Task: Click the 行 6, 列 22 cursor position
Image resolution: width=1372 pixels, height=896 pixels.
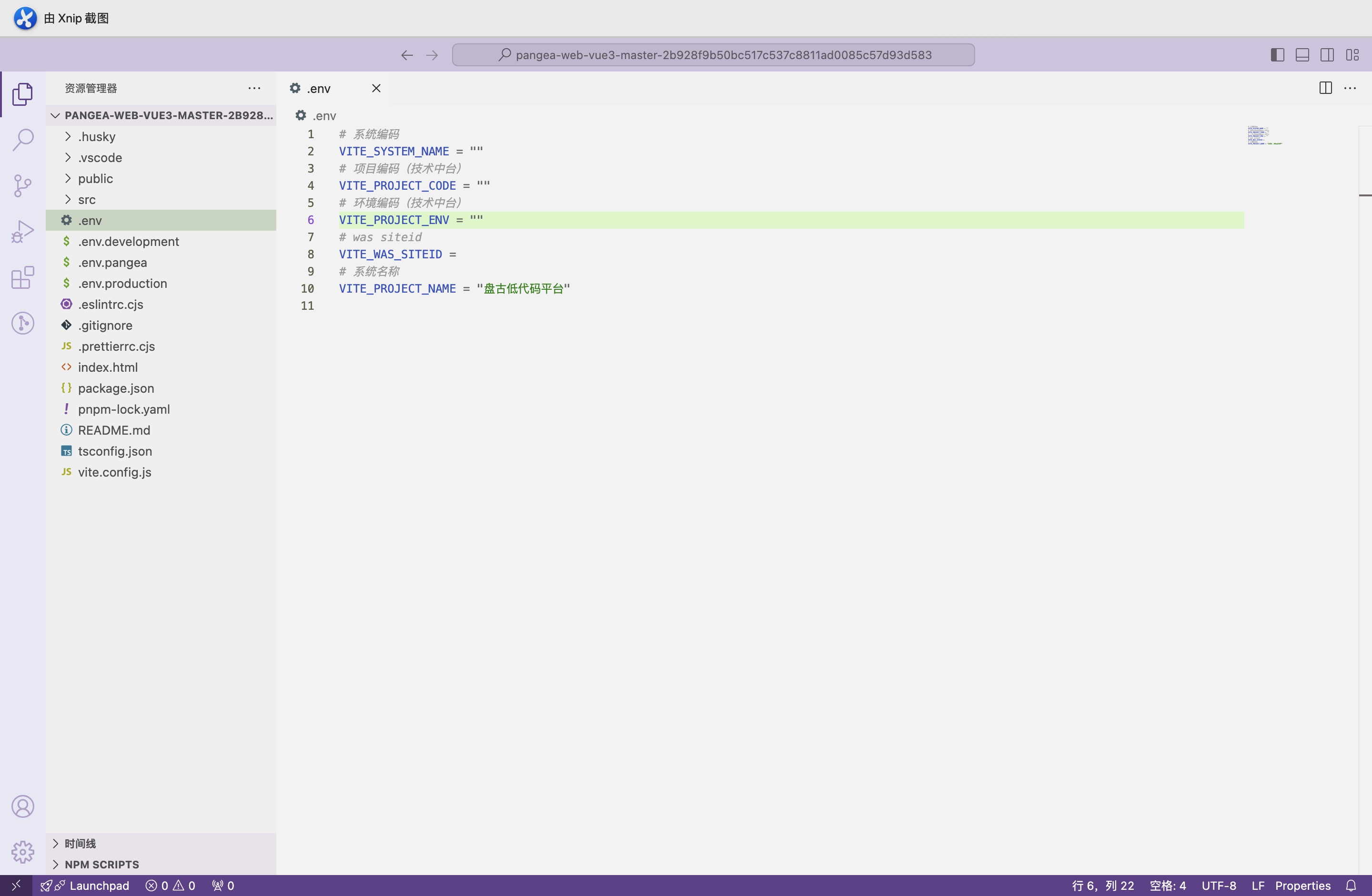Action: [1103, 886]
